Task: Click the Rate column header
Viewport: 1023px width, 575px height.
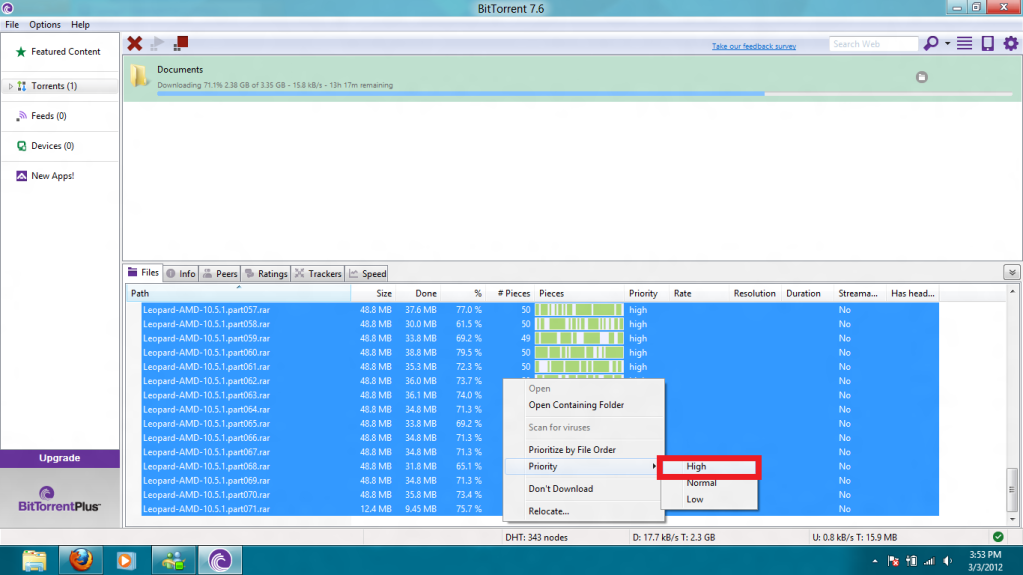Action: tap(698, 294)
